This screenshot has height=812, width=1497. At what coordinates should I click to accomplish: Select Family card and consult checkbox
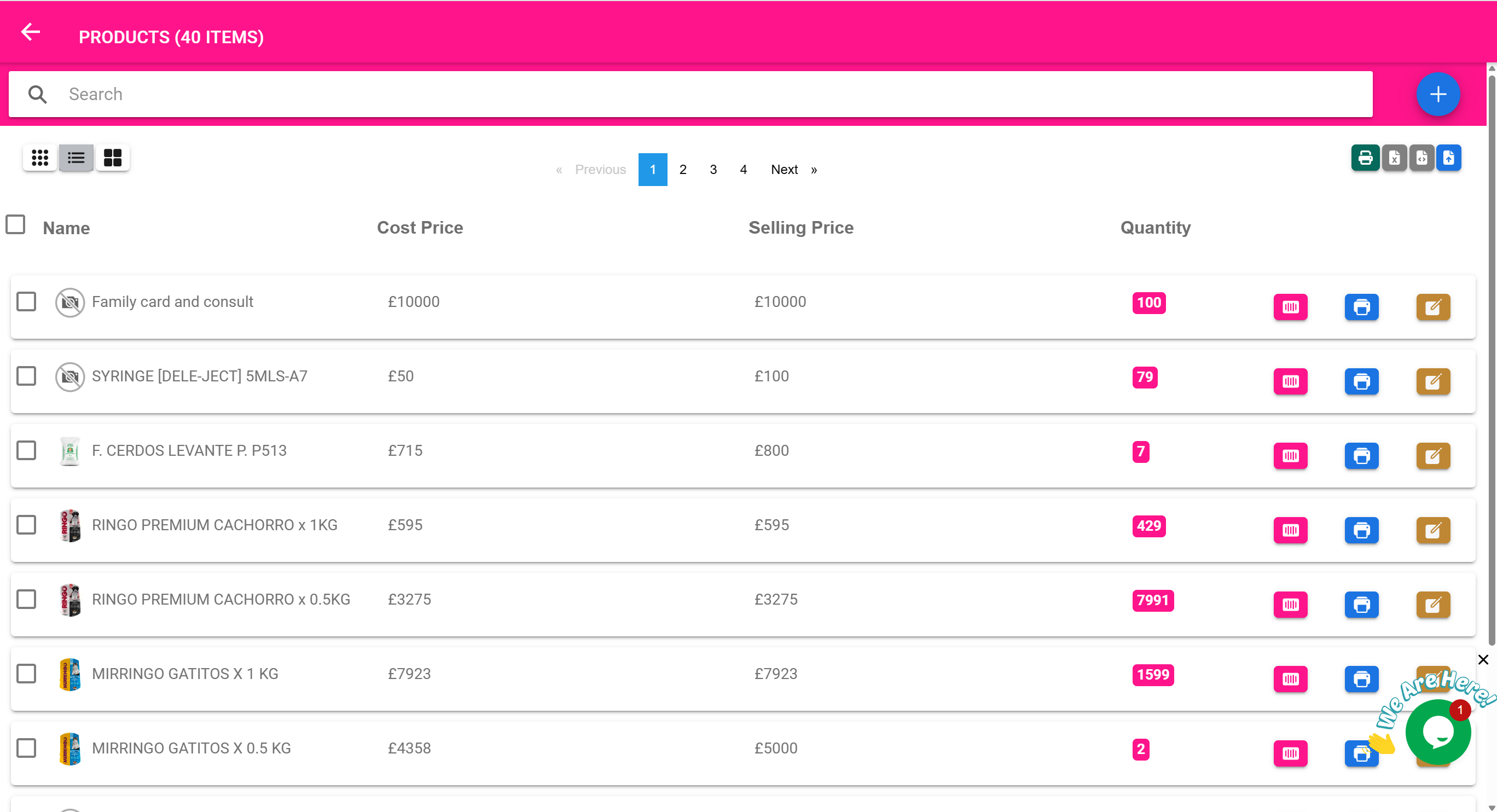(x=26, y=301)
